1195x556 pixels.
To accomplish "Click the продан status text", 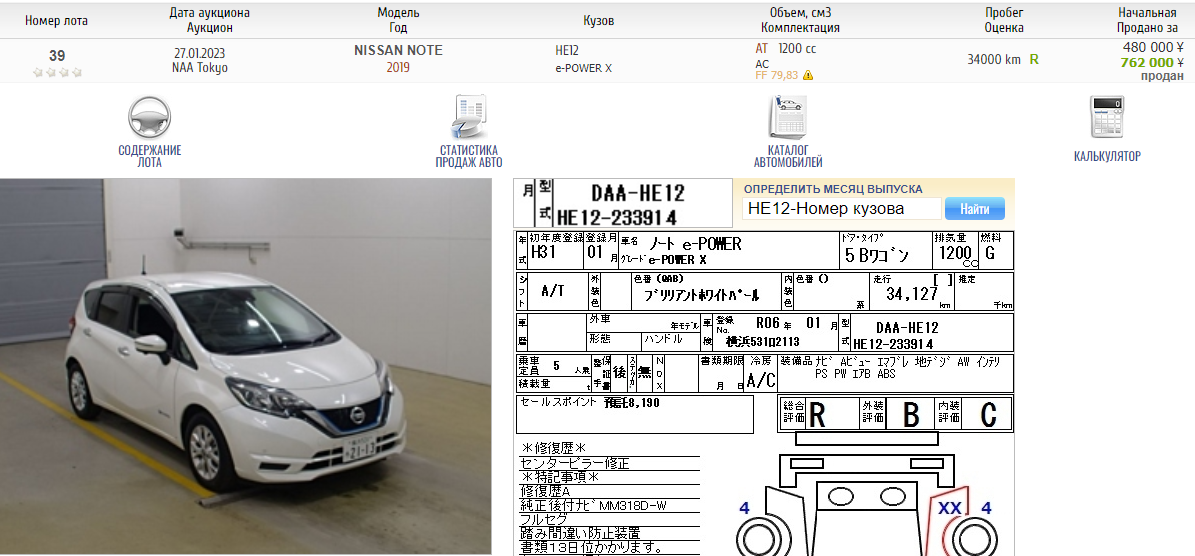I will (x=1162, y=75).
